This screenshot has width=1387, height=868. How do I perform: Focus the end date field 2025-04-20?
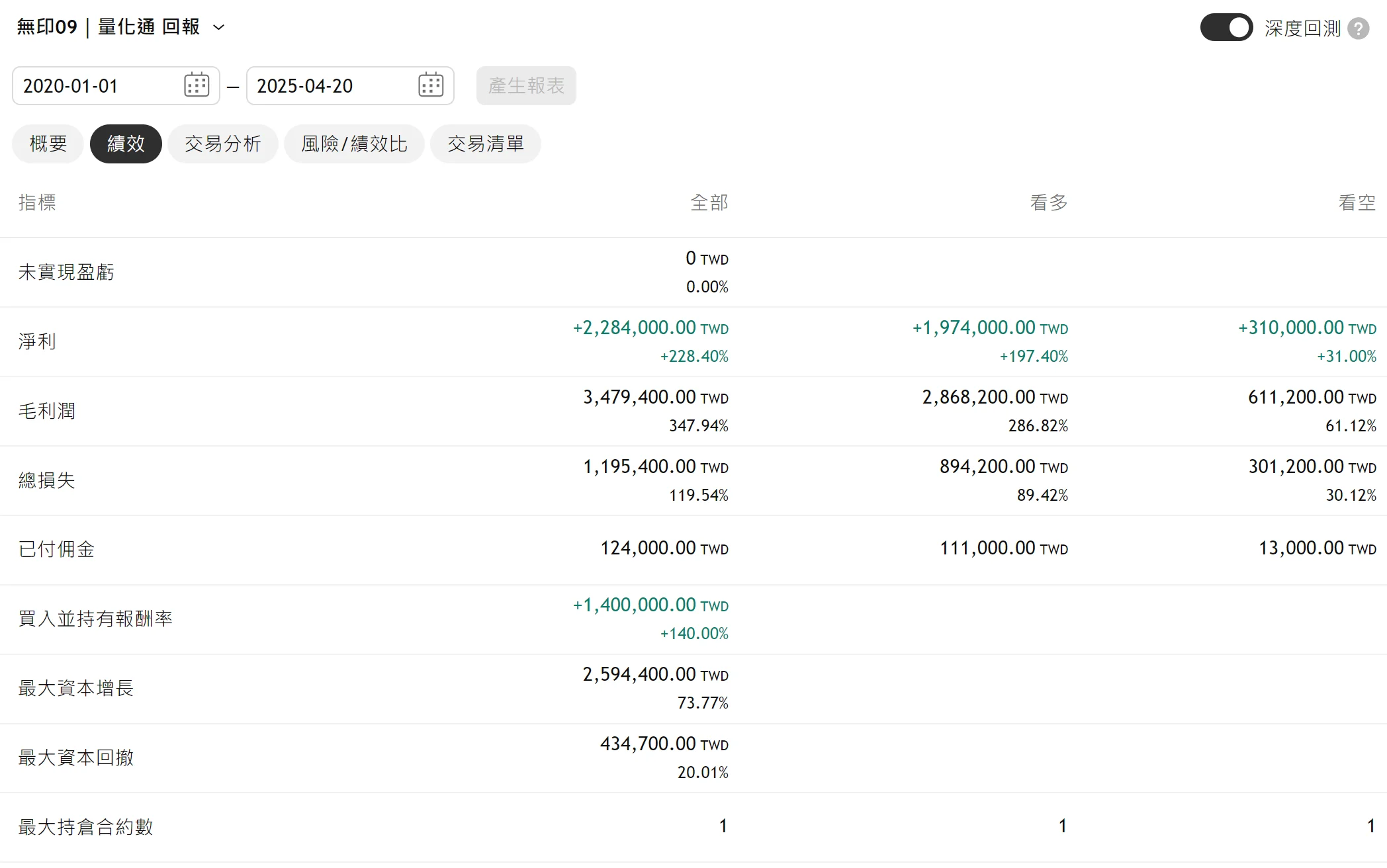[350, 85]
